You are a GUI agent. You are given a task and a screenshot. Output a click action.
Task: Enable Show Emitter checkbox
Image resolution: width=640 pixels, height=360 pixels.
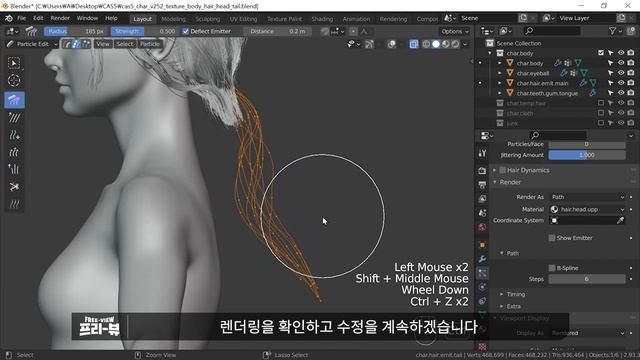coord(552,238)
